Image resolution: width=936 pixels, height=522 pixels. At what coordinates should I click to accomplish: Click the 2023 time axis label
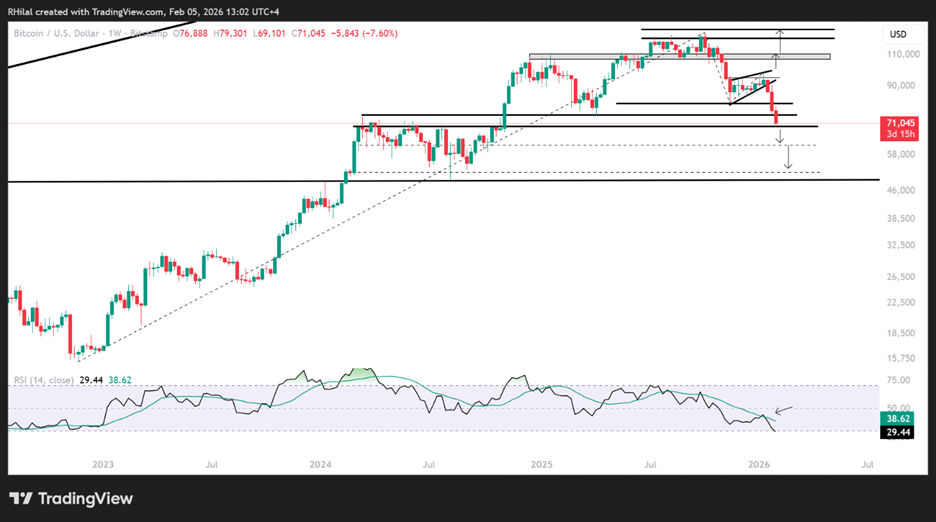103,464
